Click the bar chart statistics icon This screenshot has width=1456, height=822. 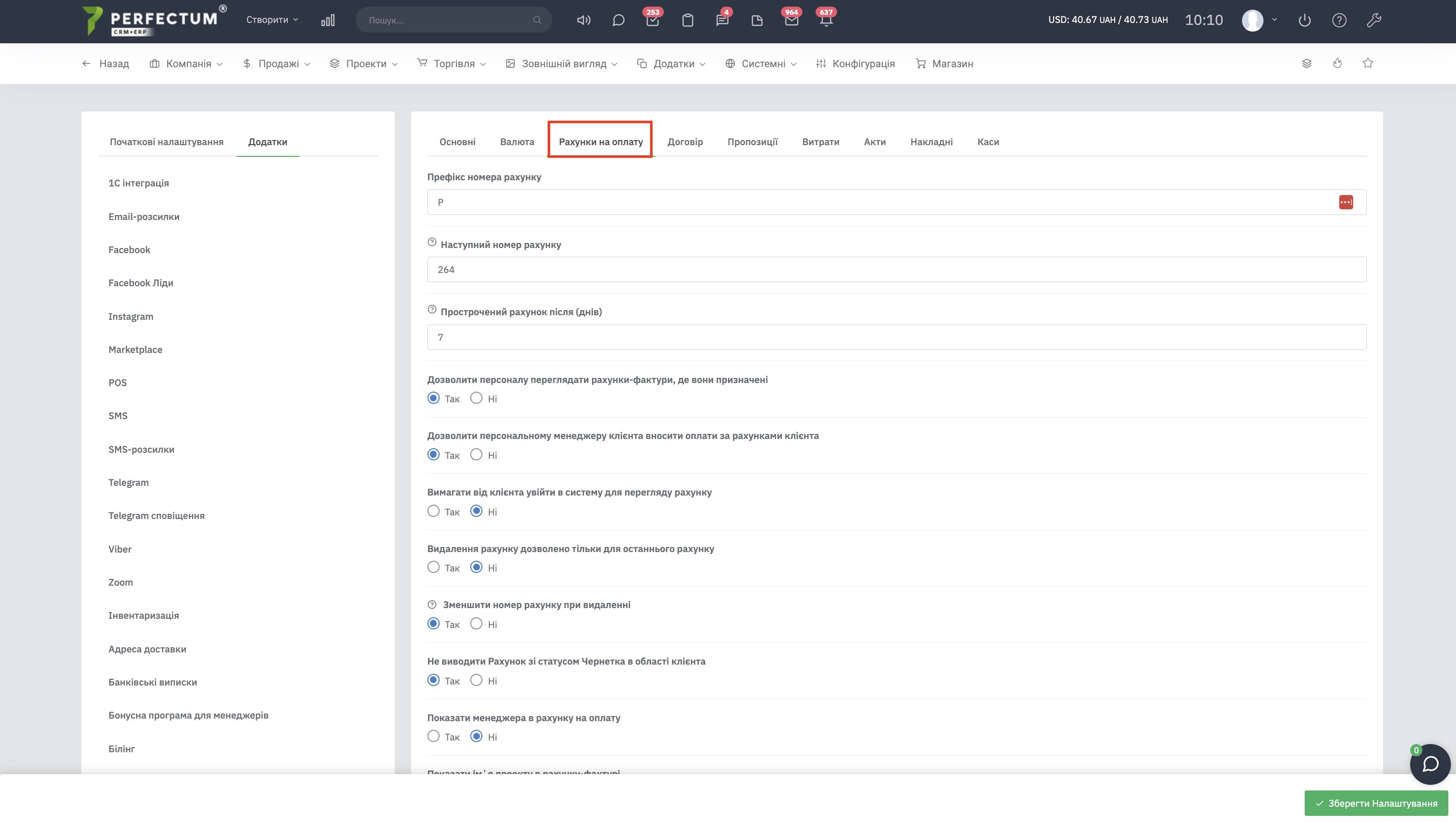328,20
